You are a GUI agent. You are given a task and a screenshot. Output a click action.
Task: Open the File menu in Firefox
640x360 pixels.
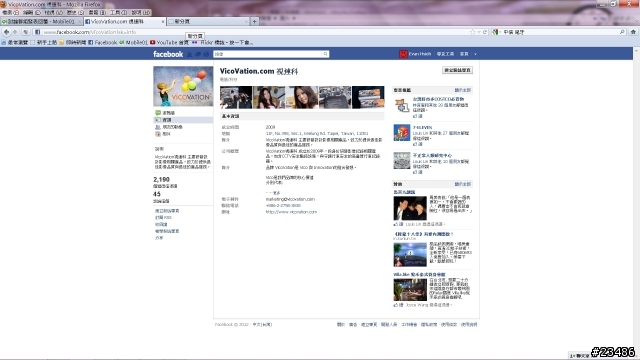pos(10,13)
